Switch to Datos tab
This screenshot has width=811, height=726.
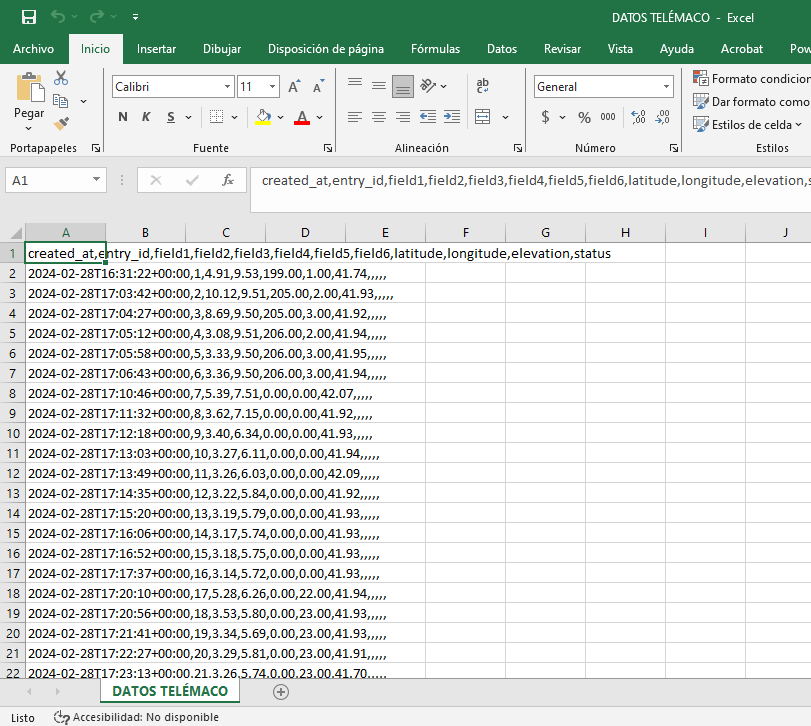(502, 49)
